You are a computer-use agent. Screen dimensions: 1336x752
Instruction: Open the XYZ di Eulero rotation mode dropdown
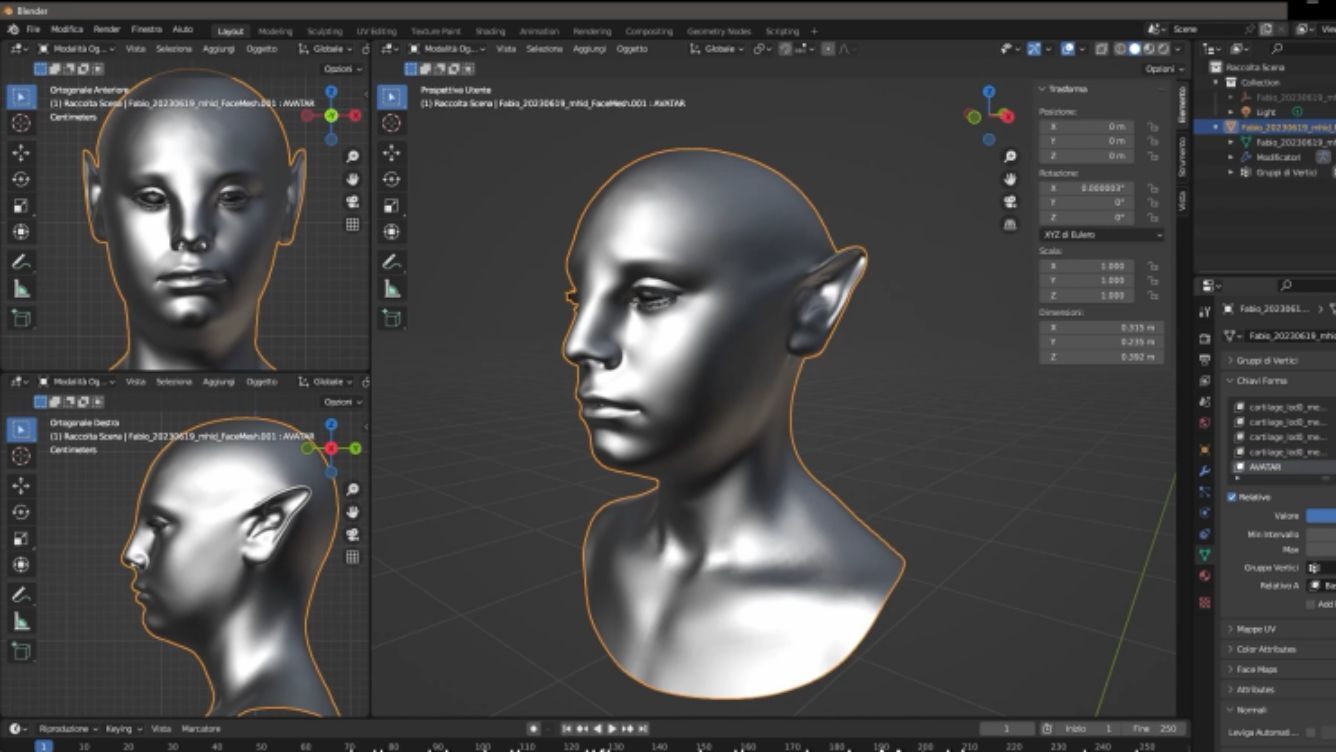(1101, 234)
